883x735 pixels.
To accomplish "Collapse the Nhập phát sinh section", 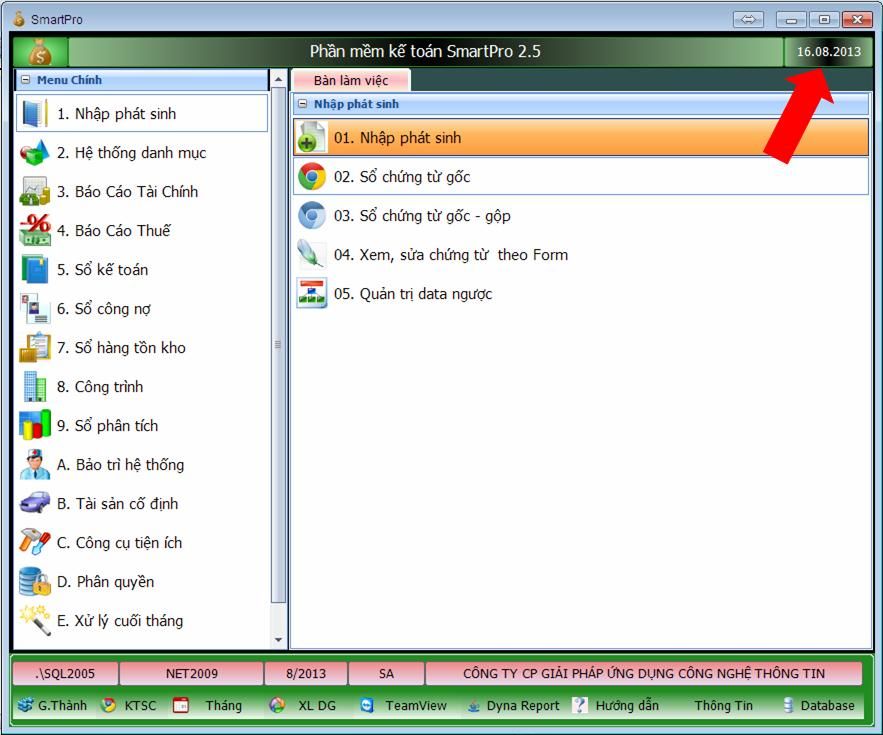I will (303, 104).
